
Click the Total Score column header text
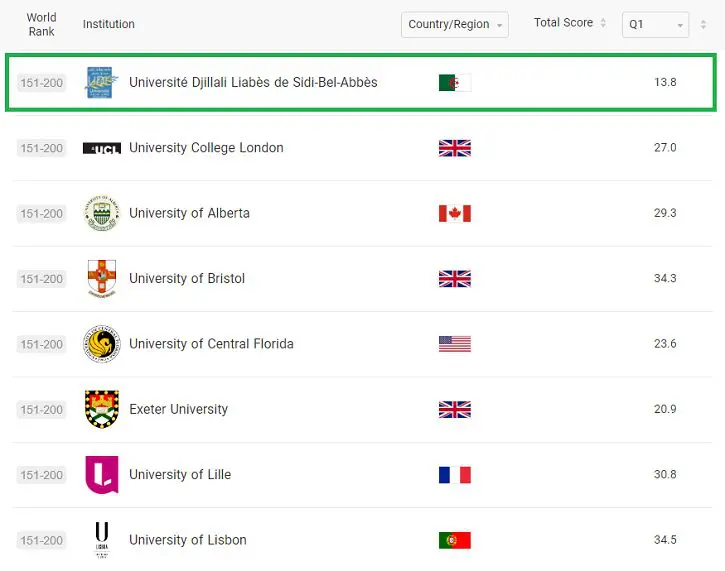[x=564, y=23]
